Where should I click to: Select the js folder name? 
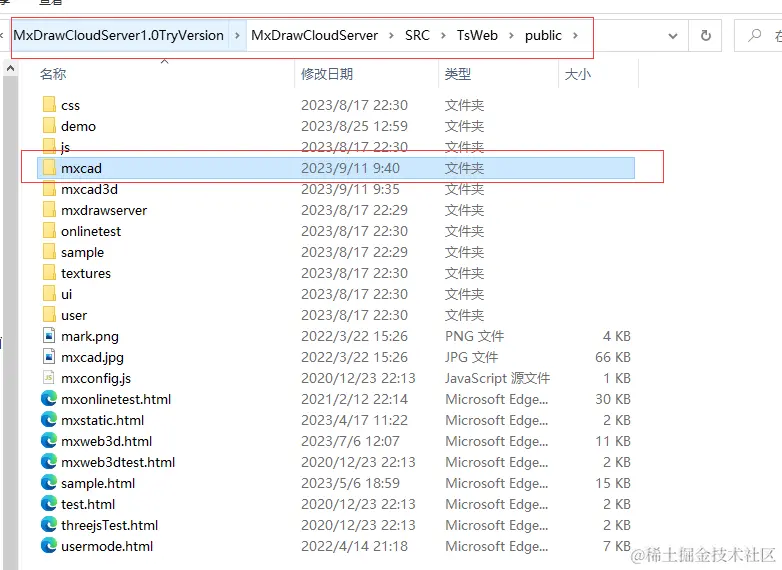click(x=65, y=147)
